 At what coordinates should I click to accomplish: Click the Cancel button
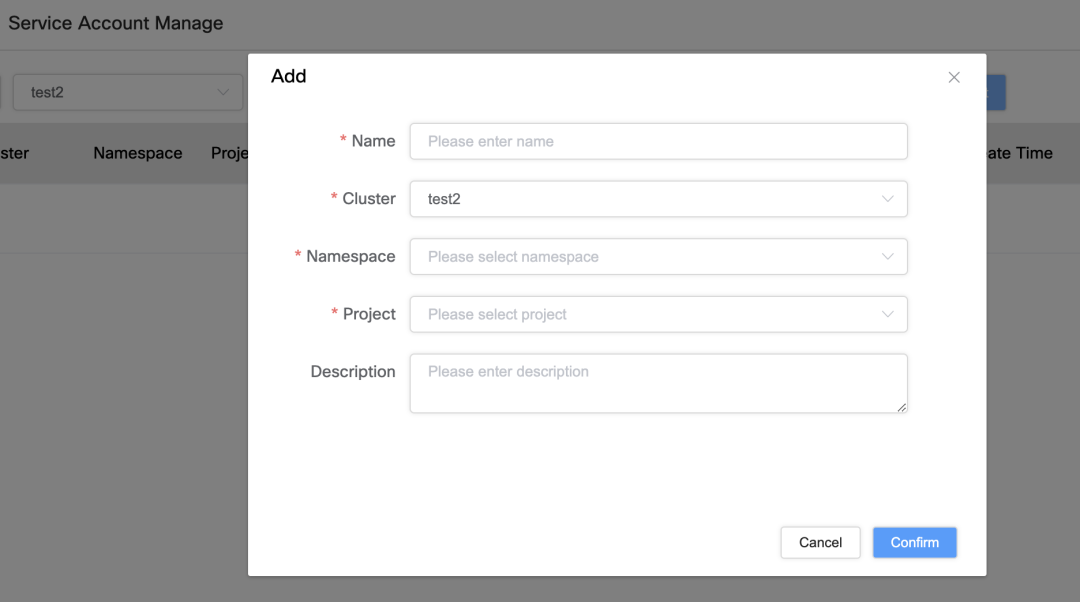[x=820, y=543]
